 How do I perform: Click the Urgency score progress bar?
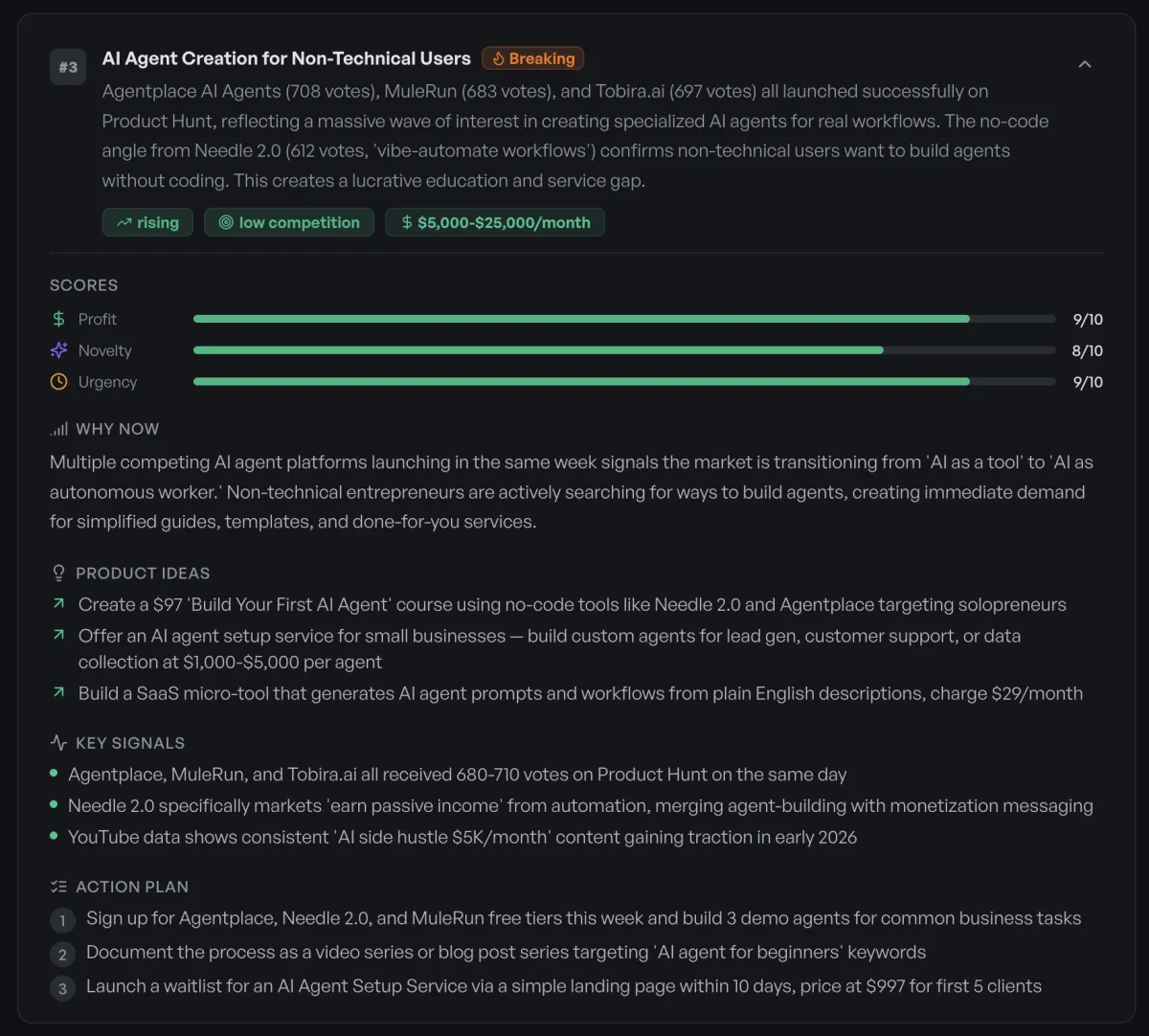[624, 382]
